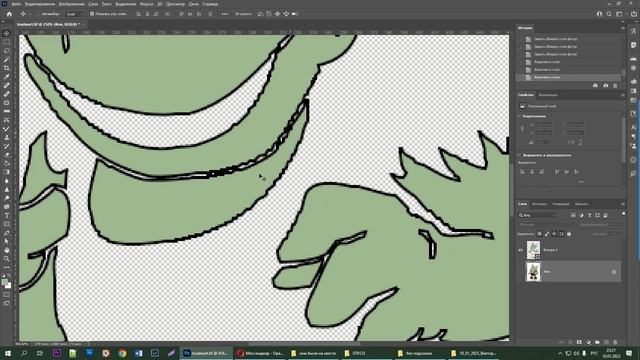Open the Файл menu
Viewport: 640px width, 360px height.
[x=16, y=4]
